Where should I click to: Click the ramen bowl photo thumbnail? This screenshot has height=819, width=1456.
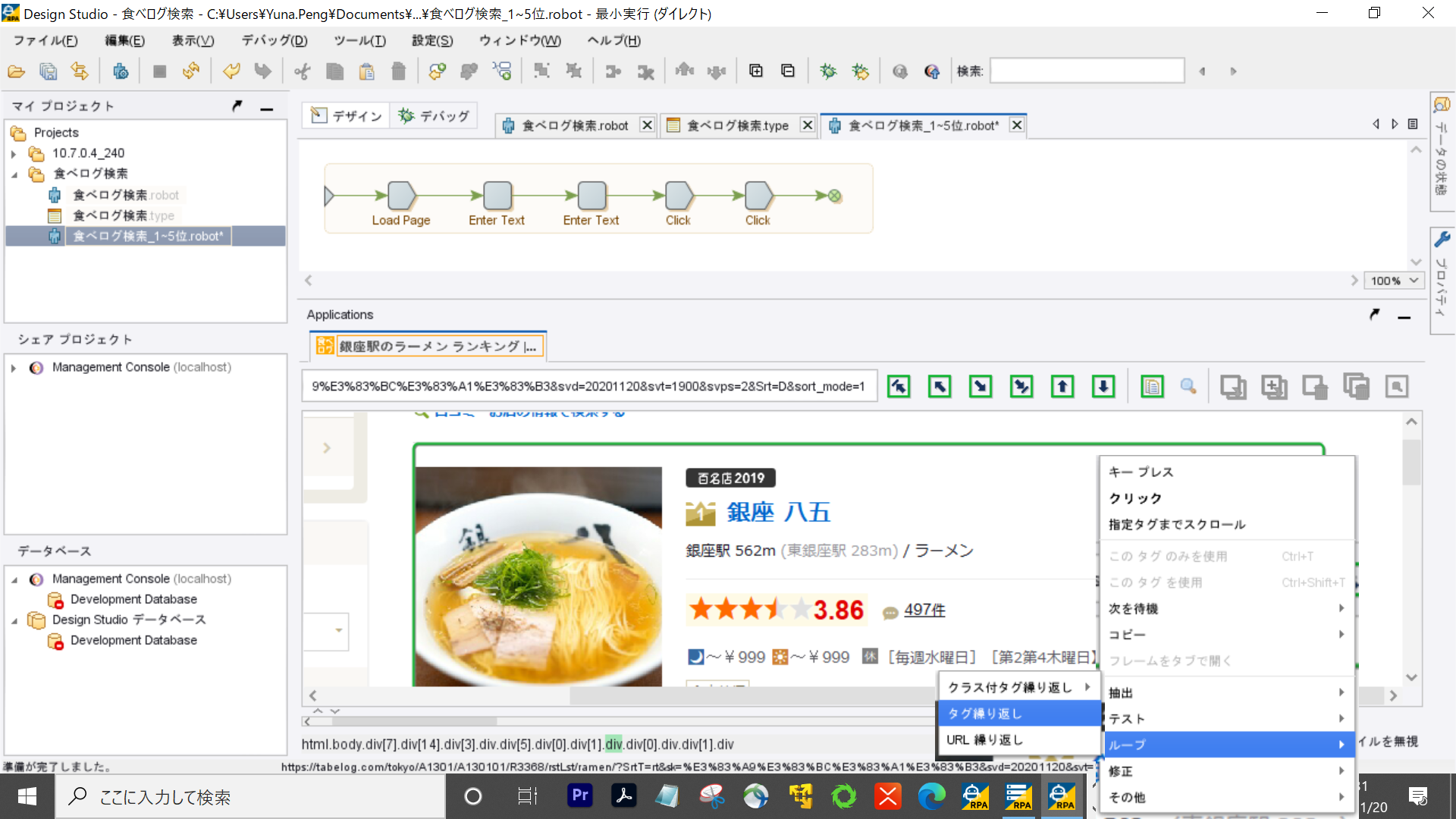click(538, 576)
